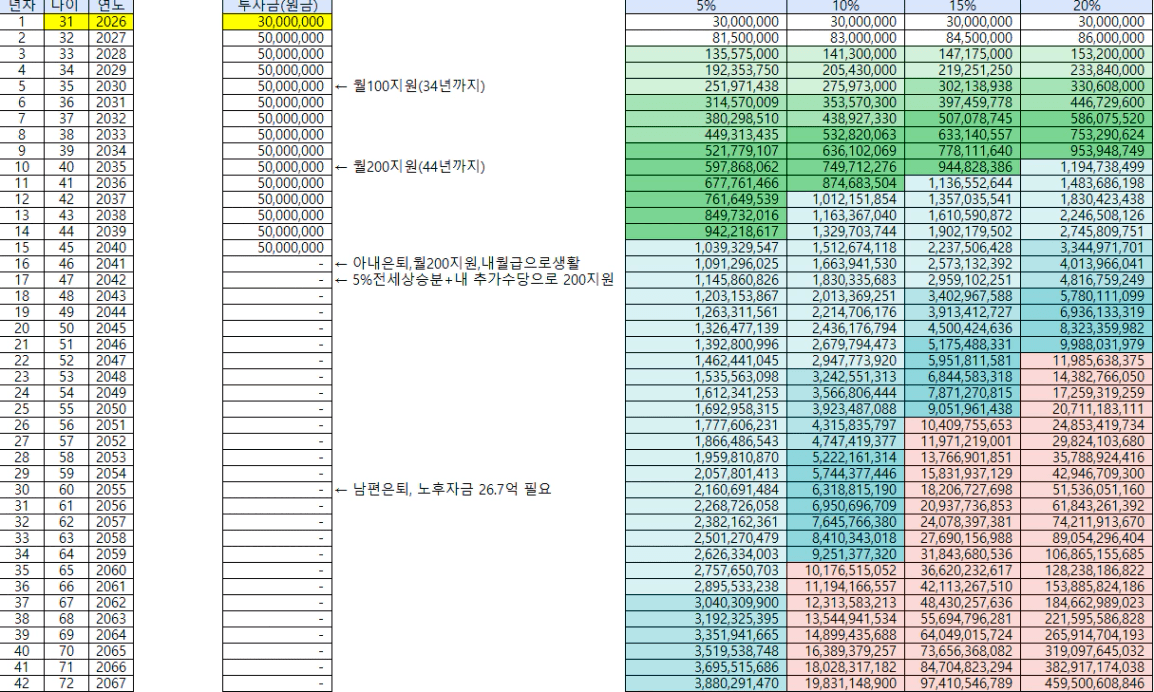Click the note '5%전세상승분+내 추가수당으로 200지원'
Image resolution: width=1154 pixels, height=692 pixels.
click(x=483, y=280)
